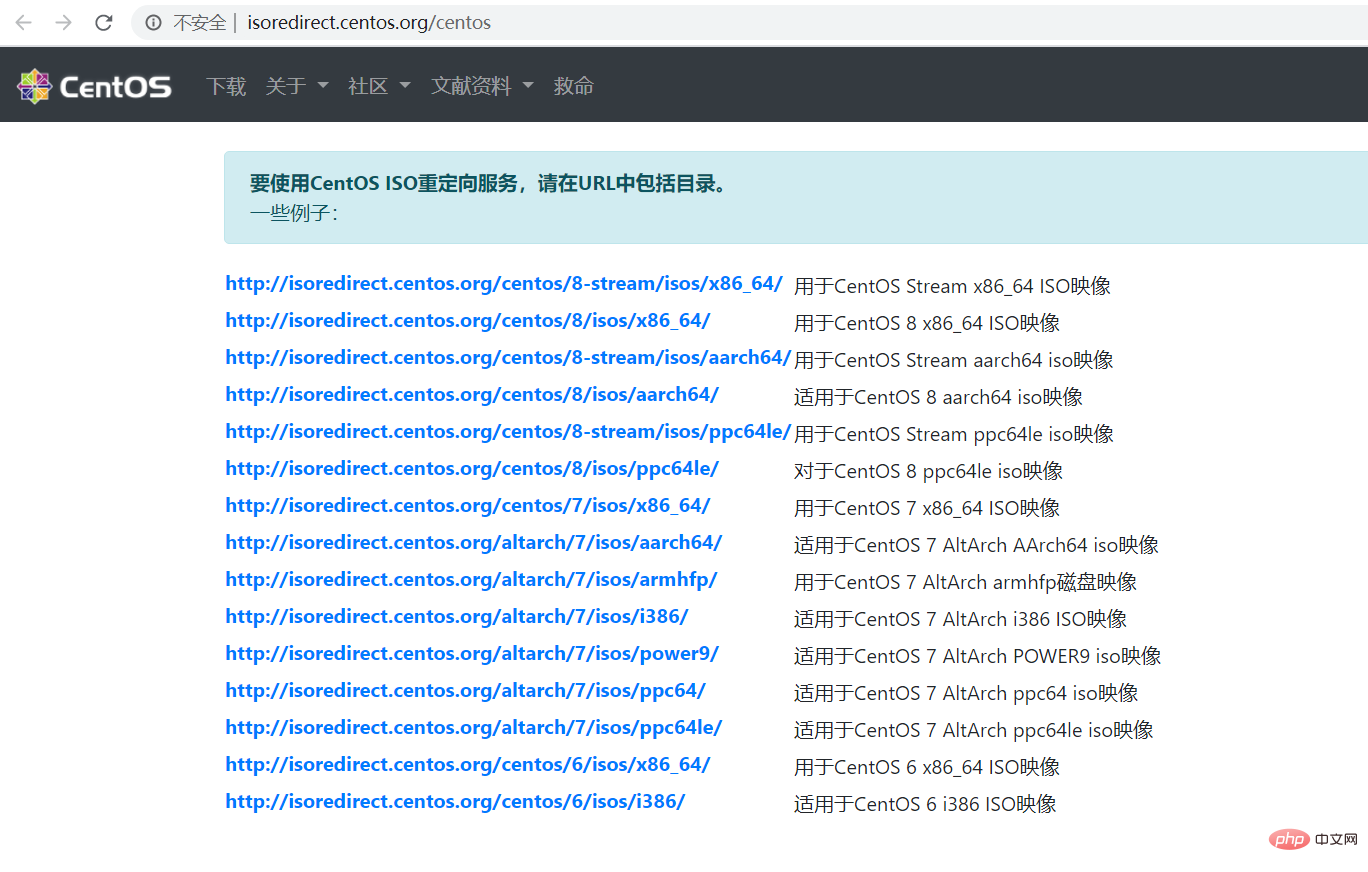Open the centos/8-stream/isos/ppc64le/ link

(508, 432)
